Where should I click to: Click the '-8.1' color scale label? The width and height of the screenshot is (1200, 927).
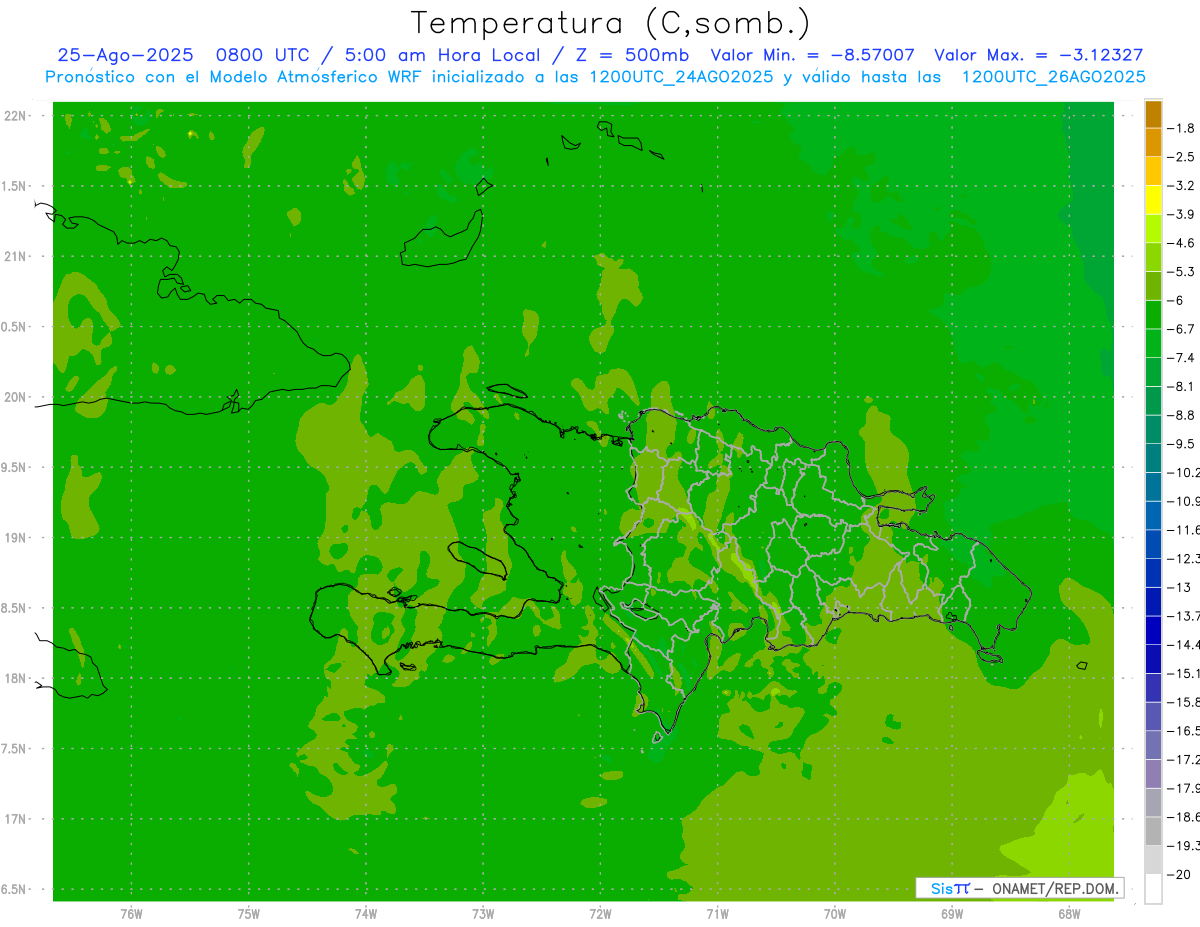[x=1181, y=386]
